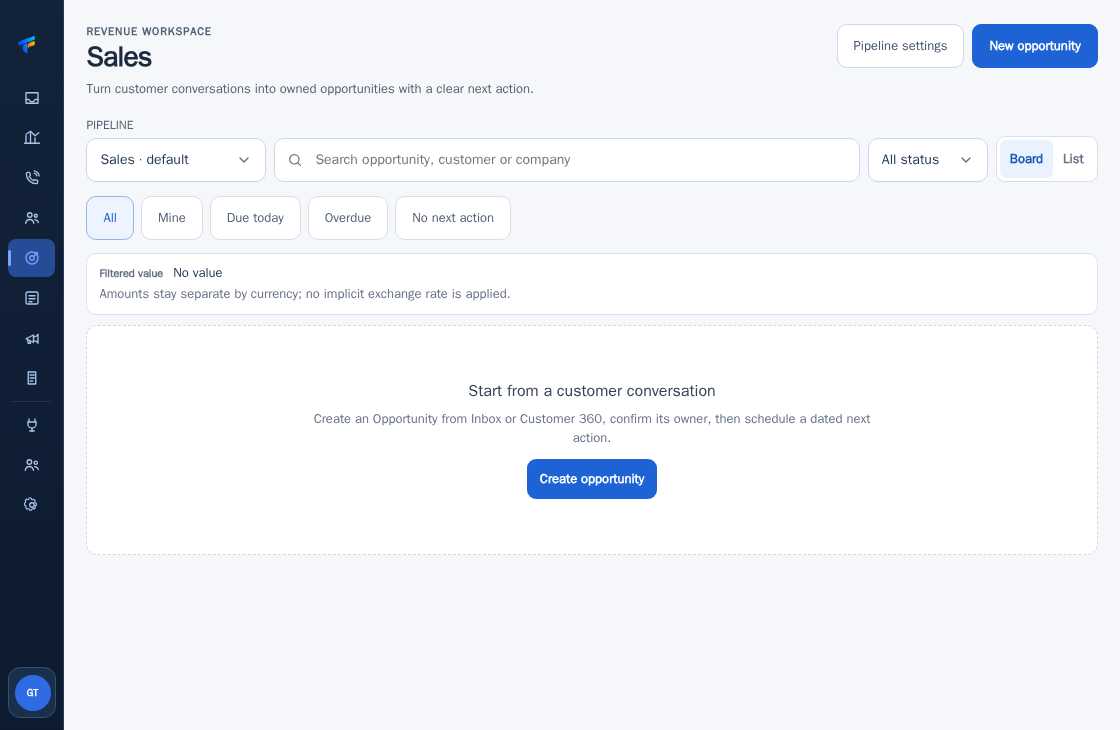1120x730 pixels.
Task: Open the plug integrations icon in sidebar
Action: click(x=31, y=425)
